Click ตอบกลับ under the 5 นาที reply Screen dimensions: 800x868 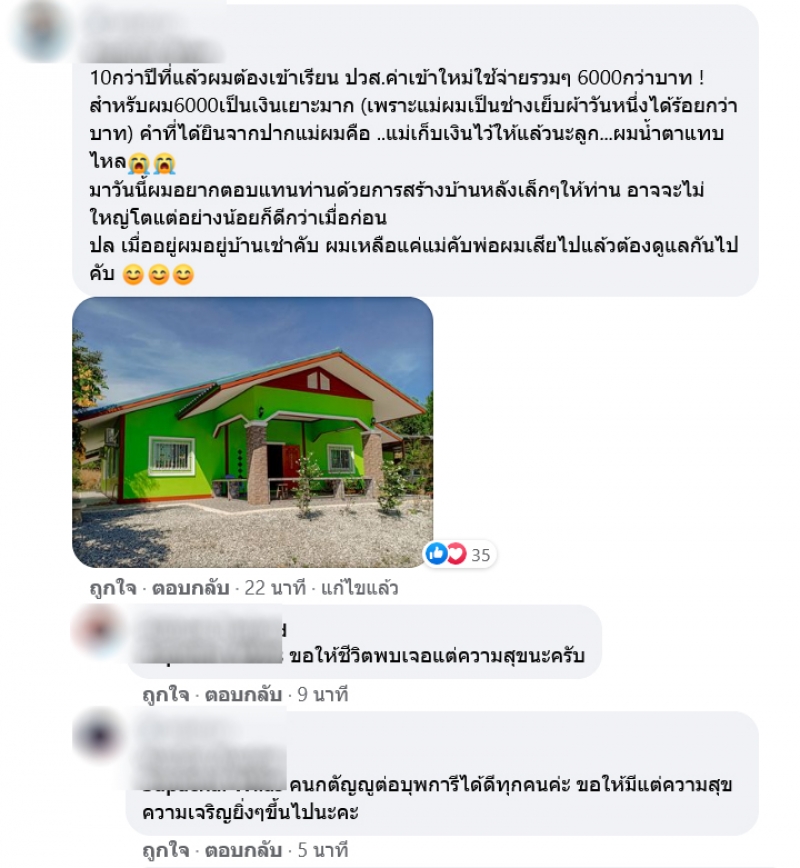tap(244, 850)
